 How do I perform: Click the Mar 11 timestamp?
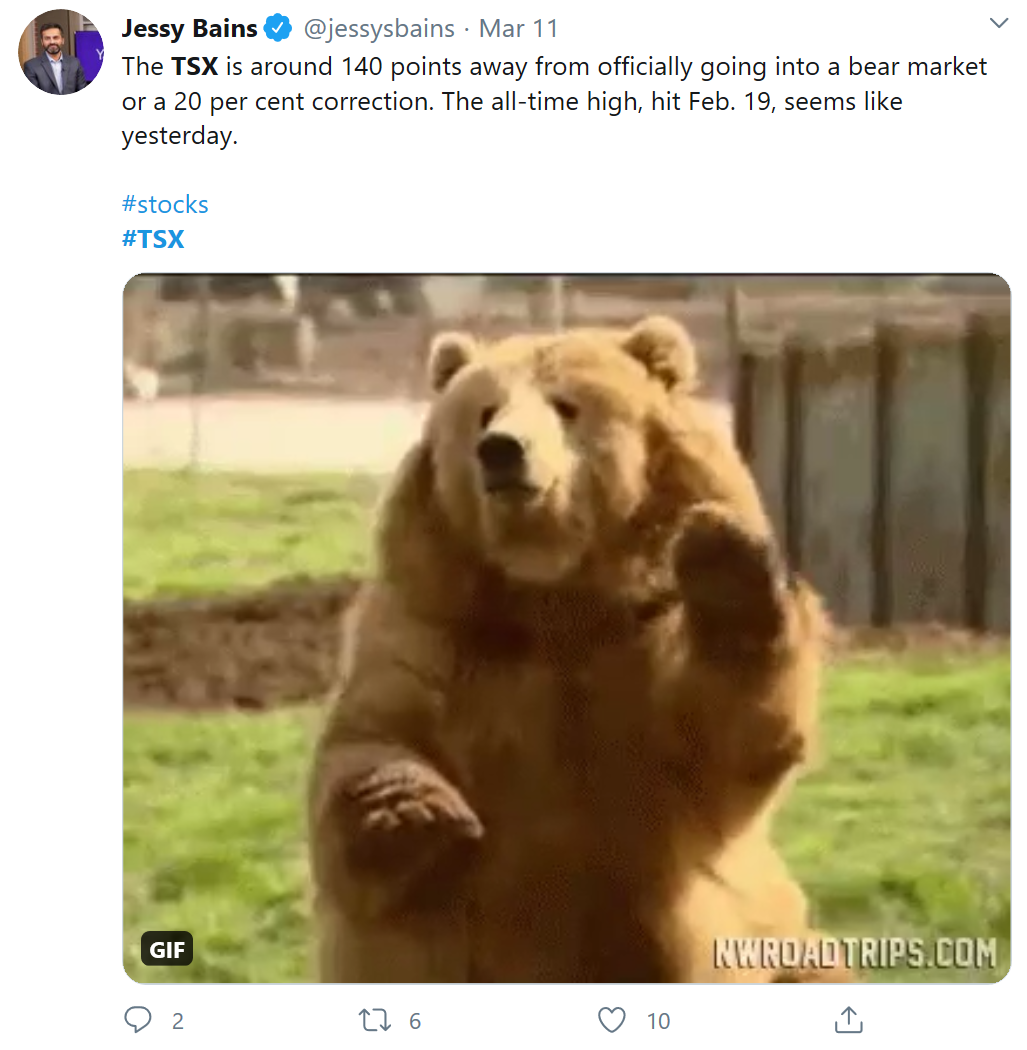coord(518,28)
